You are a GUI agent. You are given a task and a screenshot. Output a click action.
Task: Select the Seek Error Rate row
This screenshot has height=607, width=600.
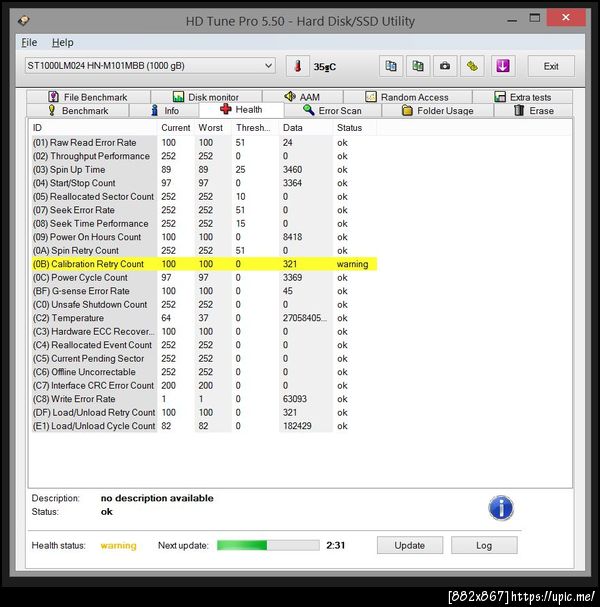point(204,210)
